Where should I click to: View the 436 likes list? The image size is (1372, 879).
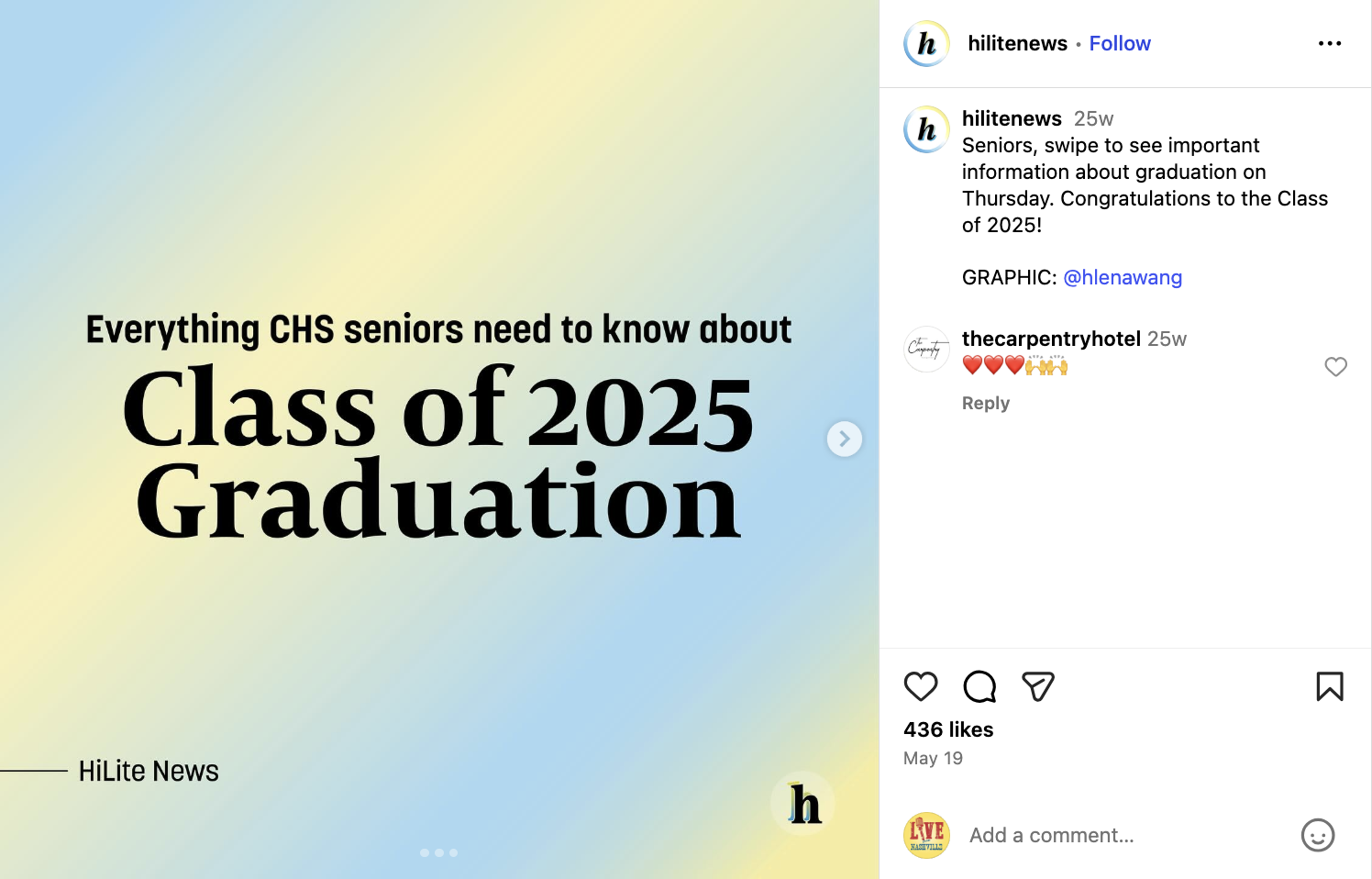pyautogui.click(x=948, y=729)
